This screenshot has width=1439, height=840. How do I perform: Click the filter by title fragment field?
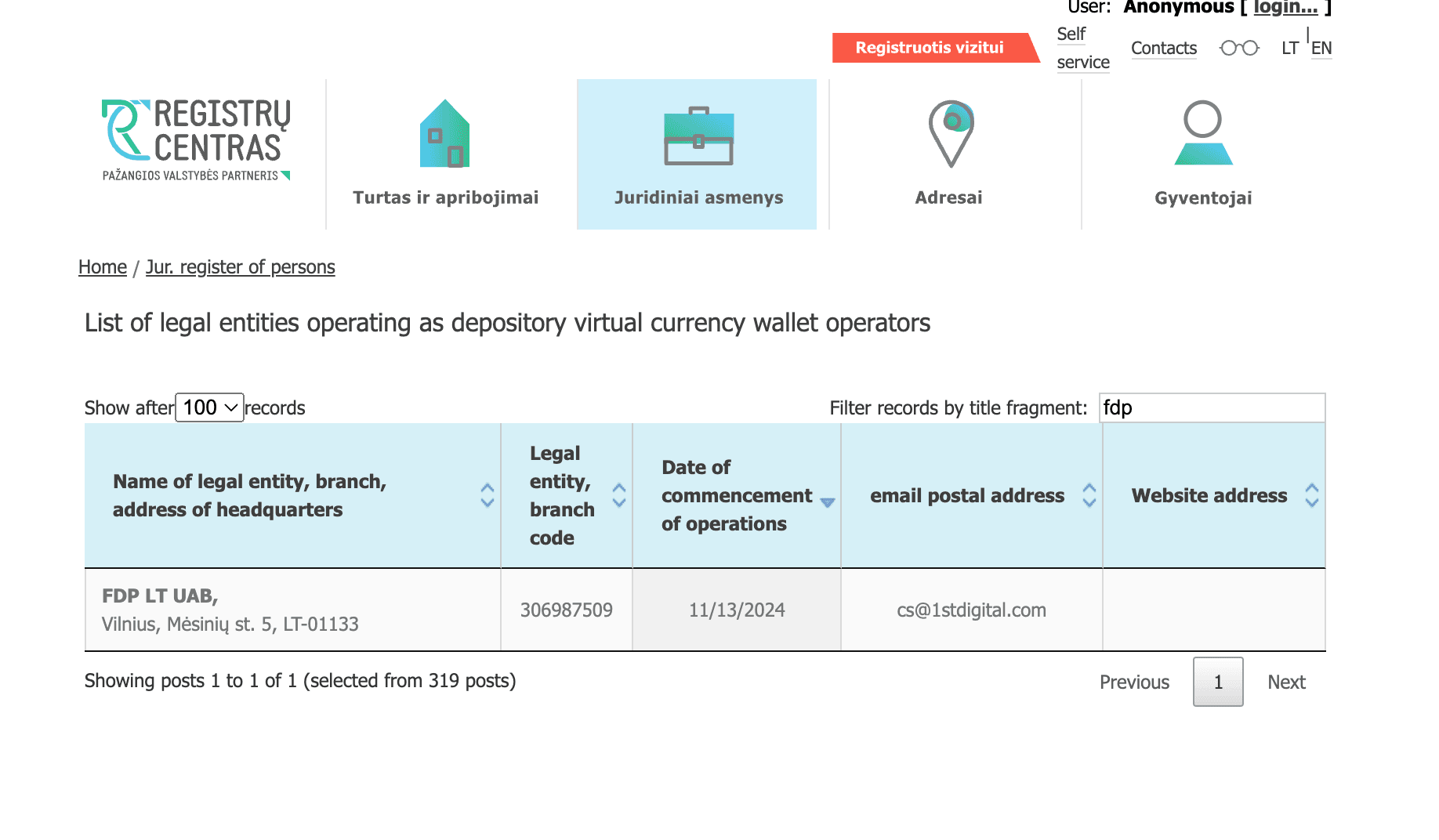(1211, 407)
